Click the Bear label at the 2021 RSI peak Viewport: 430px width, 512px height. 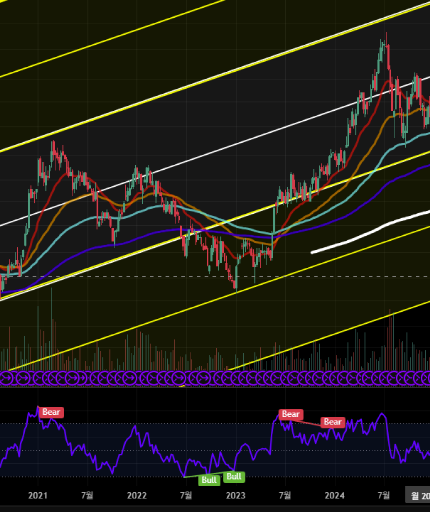(x=51, y=412)
